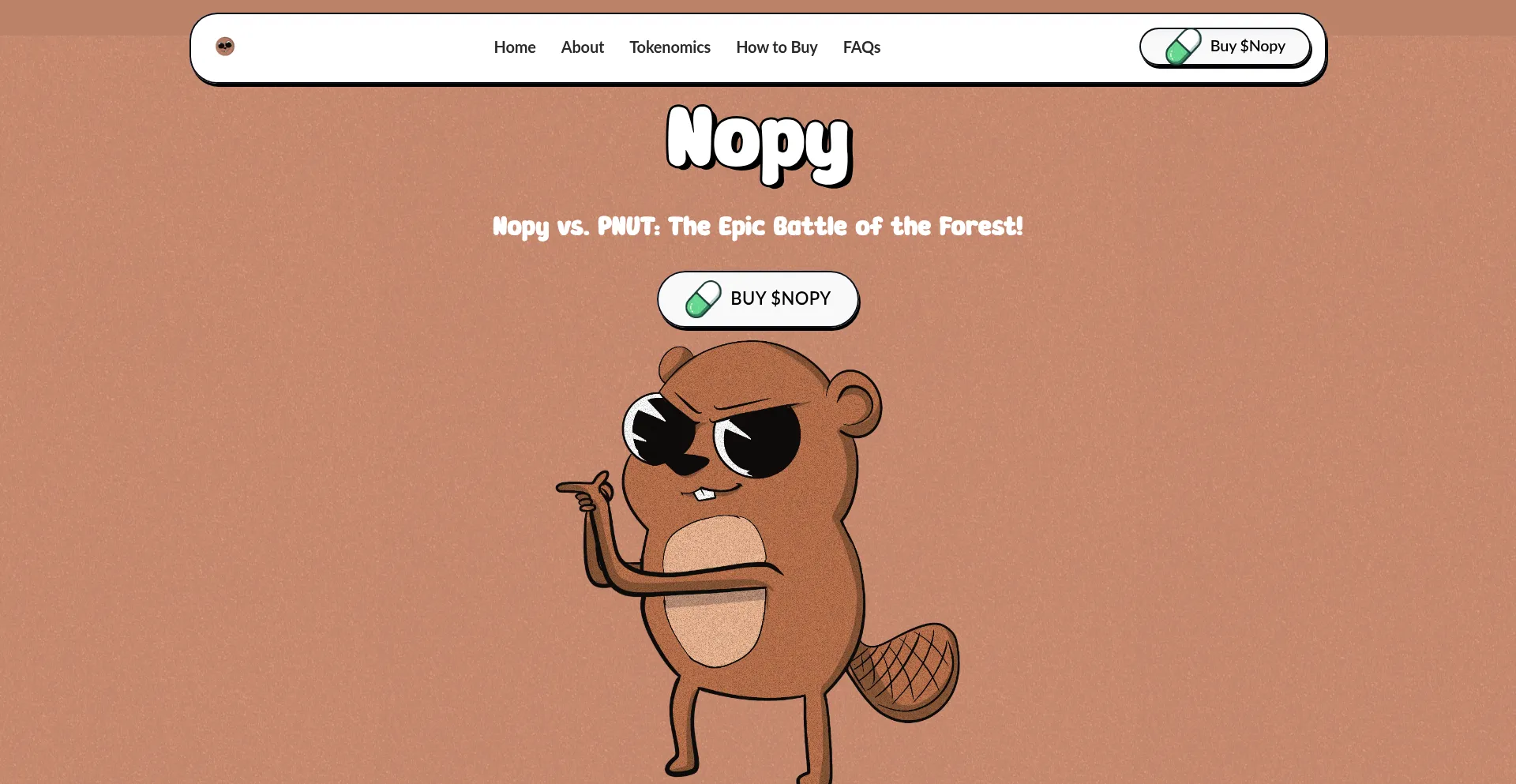1516x784 pixels.
Task: Click the Nopy beaver logo in navbar
Action: tap(225, 47)
